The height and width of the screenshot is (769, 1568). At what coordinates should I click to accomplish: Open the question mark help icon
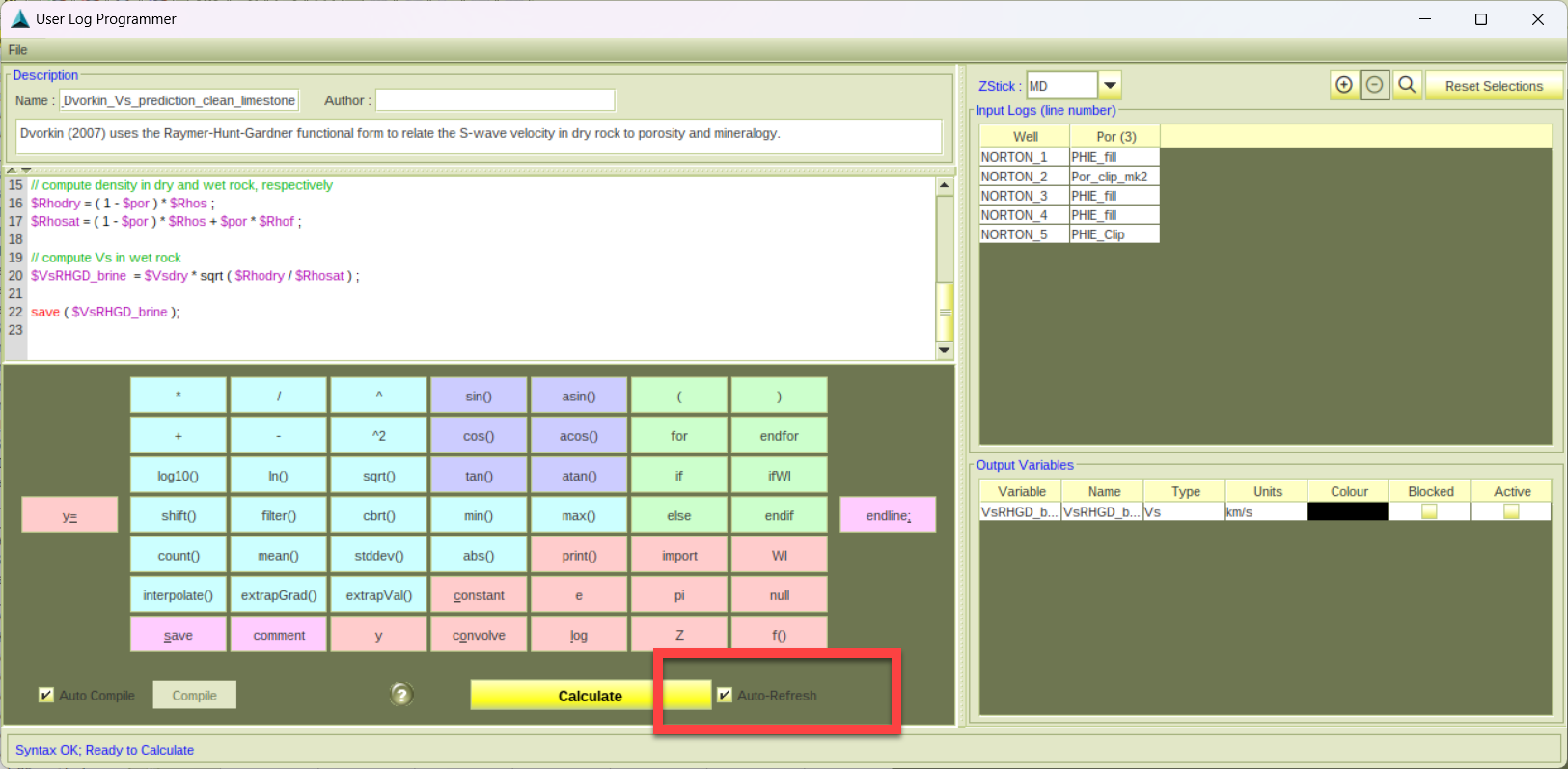401,695
